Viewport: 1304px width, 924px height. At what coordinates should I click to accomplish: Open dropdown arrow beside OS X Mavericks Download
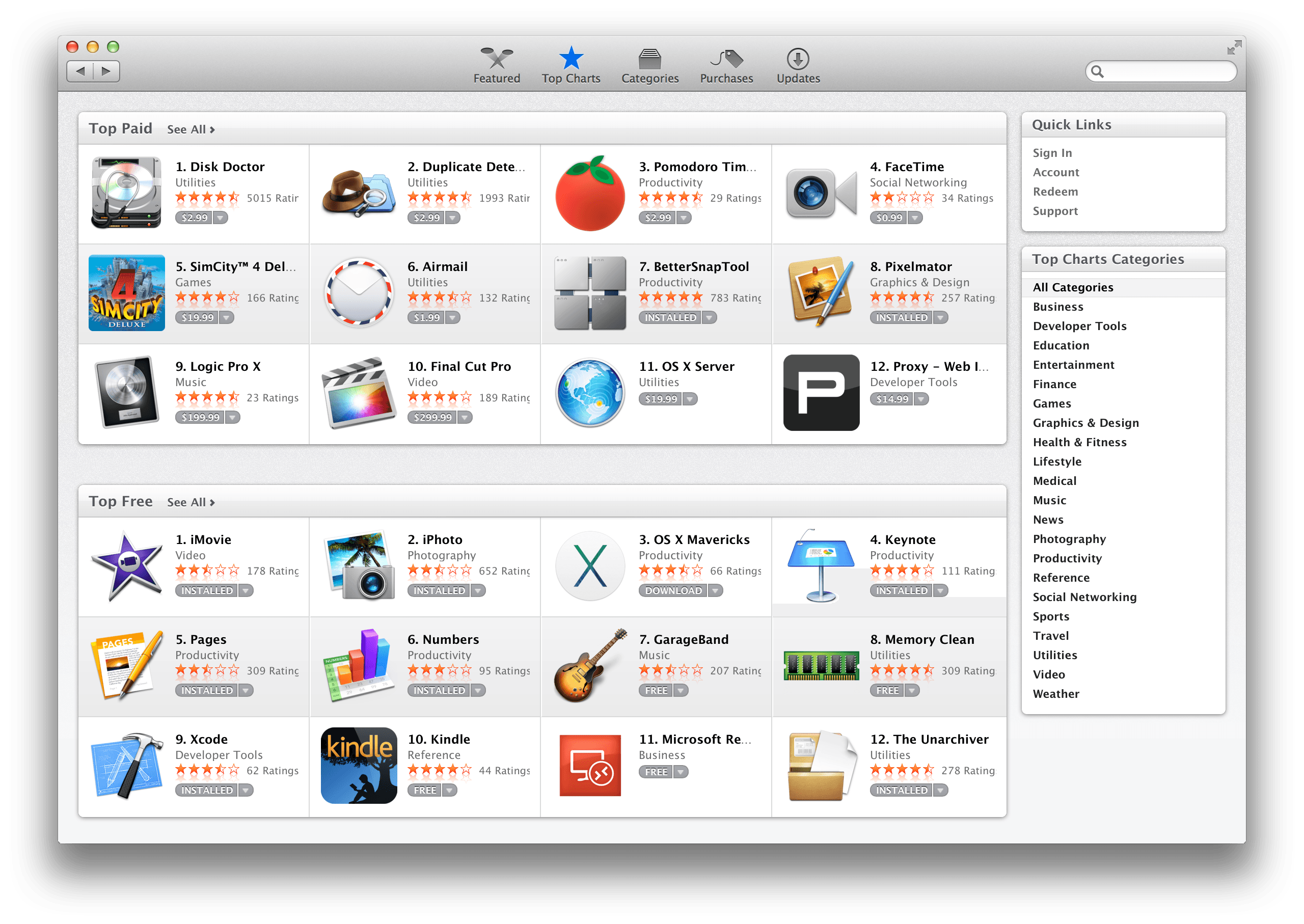coord(715,590)
